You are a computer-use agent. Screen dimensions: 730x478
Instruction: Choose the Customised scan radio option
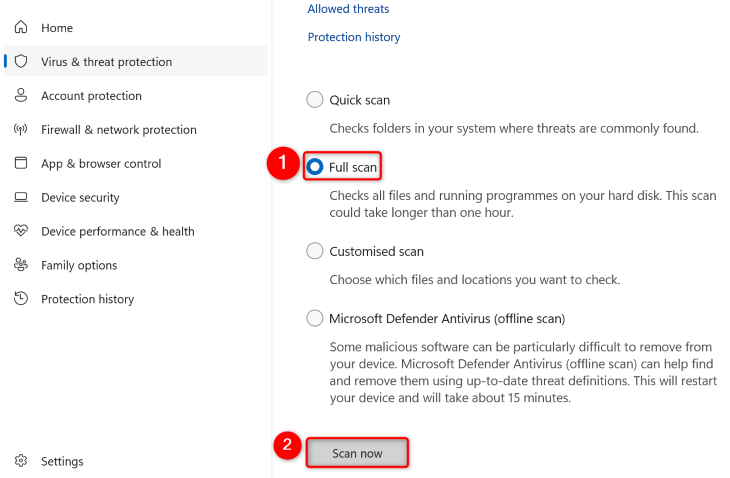coord(315,252)
